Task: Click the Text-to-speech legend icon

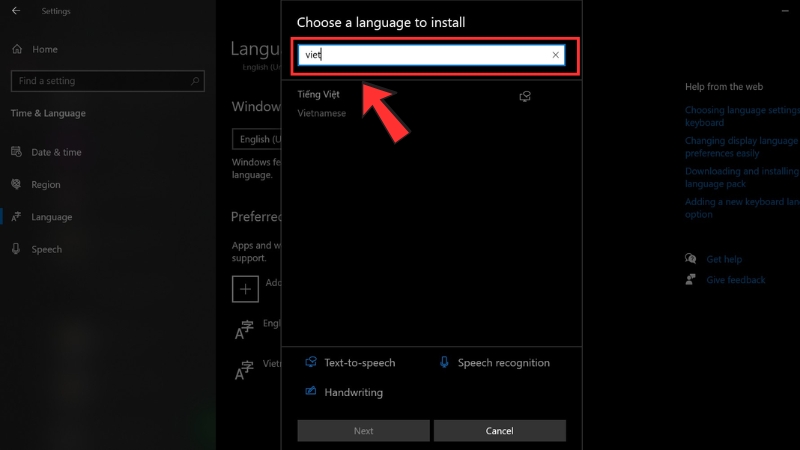Action: 311,363
